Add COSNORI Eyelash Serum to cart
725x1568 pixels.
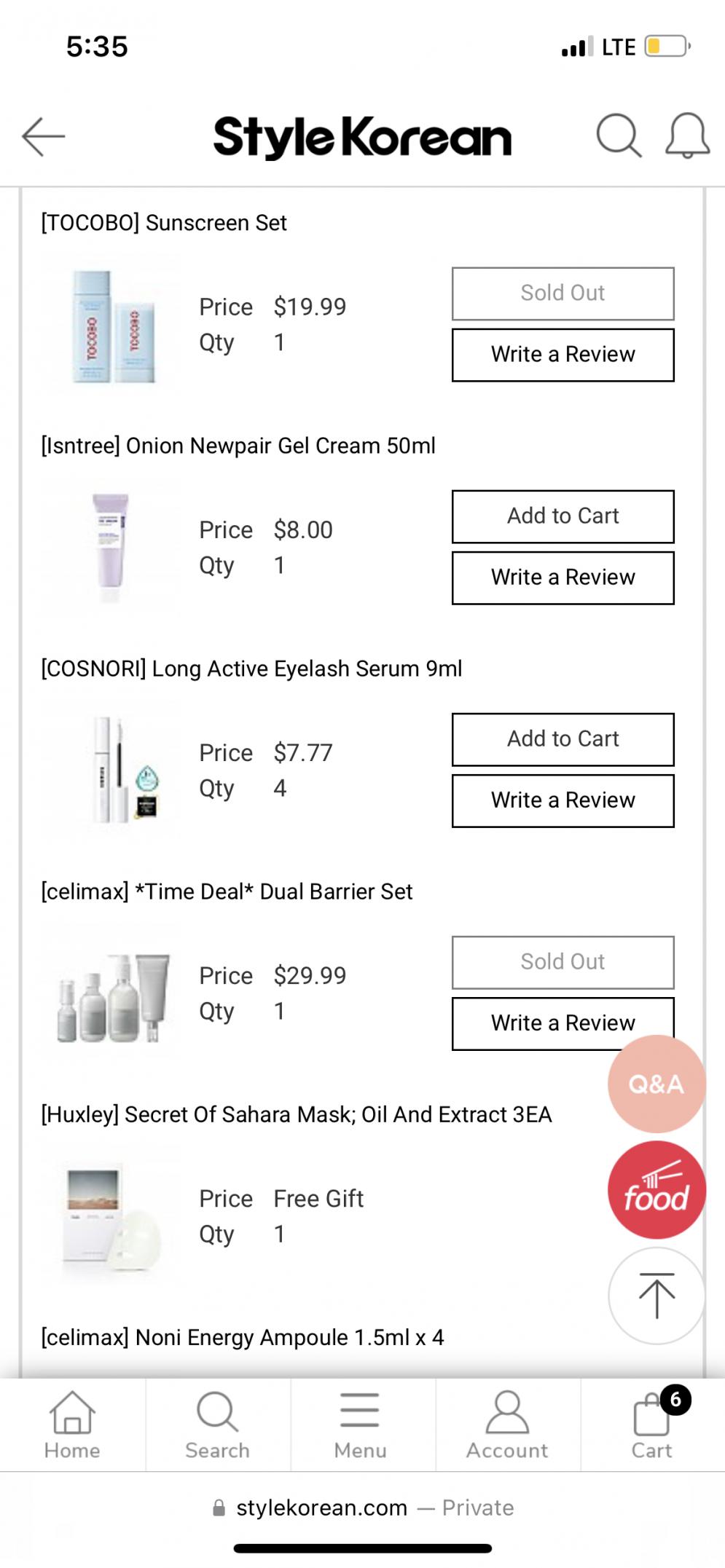click(x=563, y=739)
